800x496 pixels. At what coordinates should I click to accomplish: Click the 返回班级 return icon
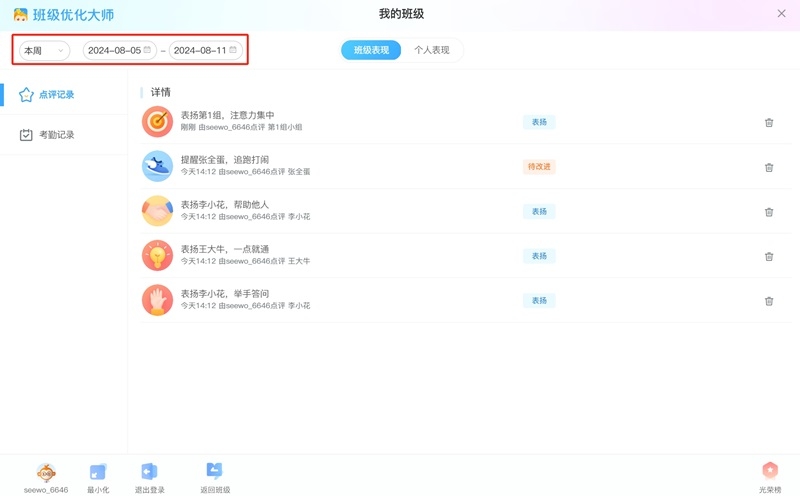pyautogui.click(x=214, y=470)
